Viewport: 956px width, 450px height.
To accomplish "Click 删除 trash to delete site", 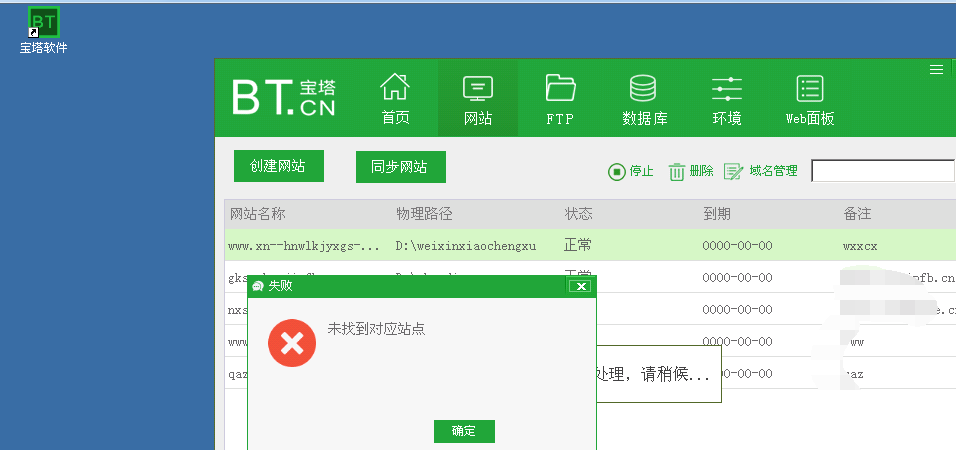I will (x=691, y=171).
